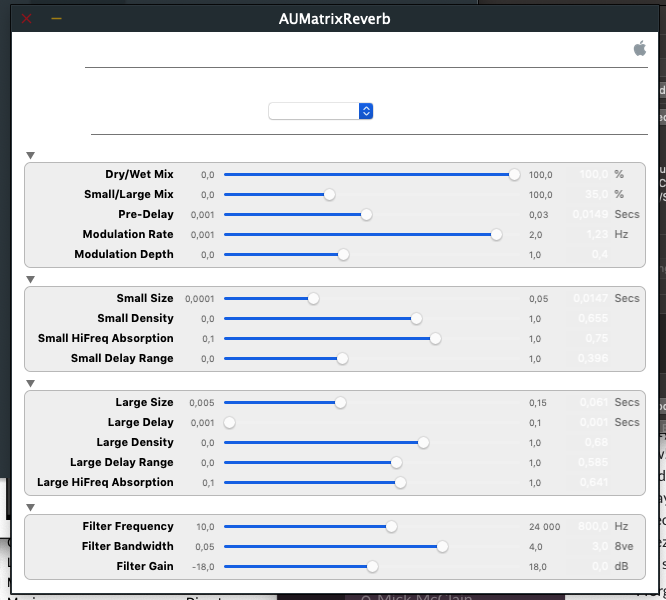Click the Large HiFreq Absorption value 0,641
Viewport: 666px width, 600px height.
(x=589, y=482)
